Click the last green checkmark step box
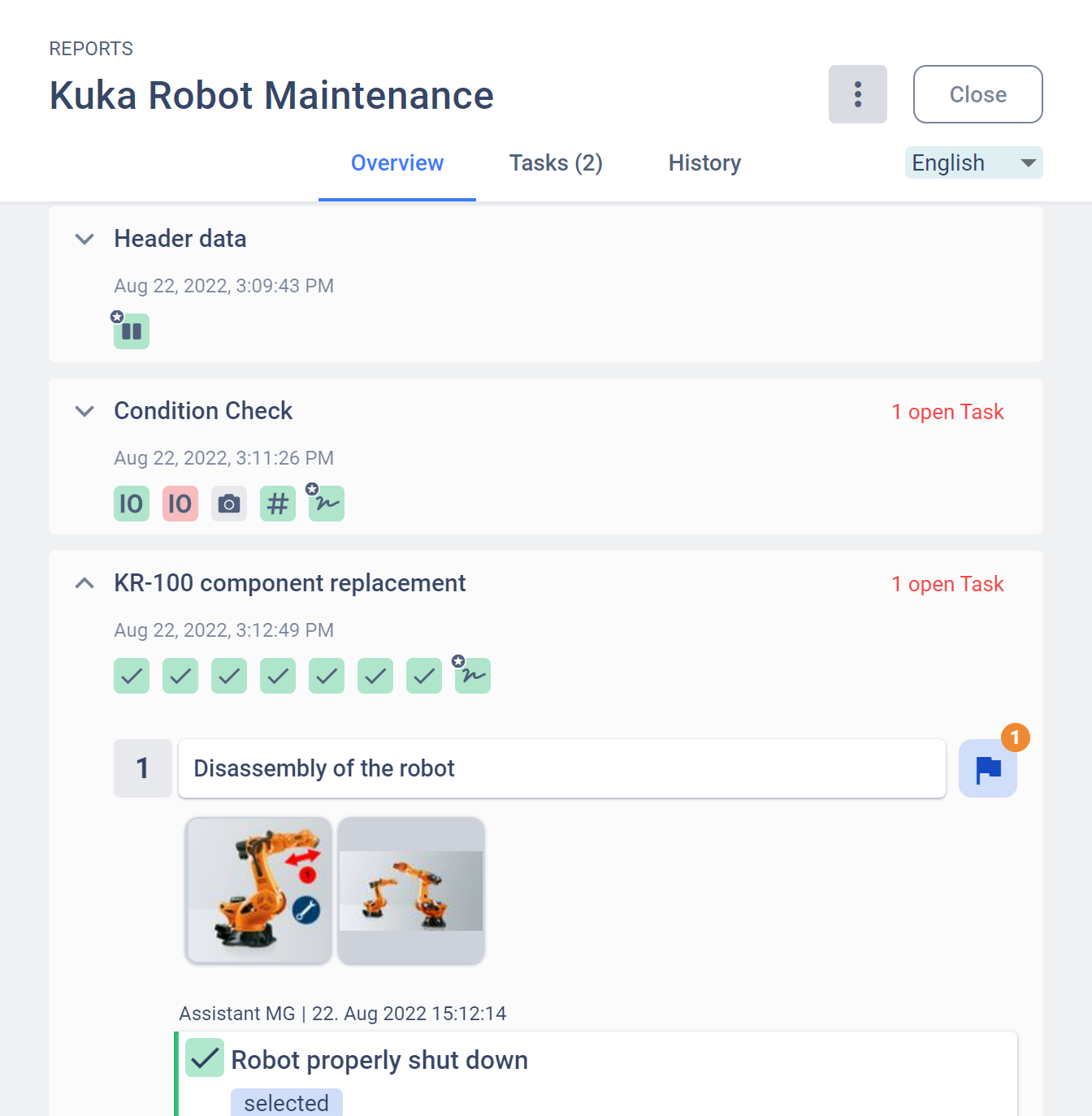 pos(424,676)
